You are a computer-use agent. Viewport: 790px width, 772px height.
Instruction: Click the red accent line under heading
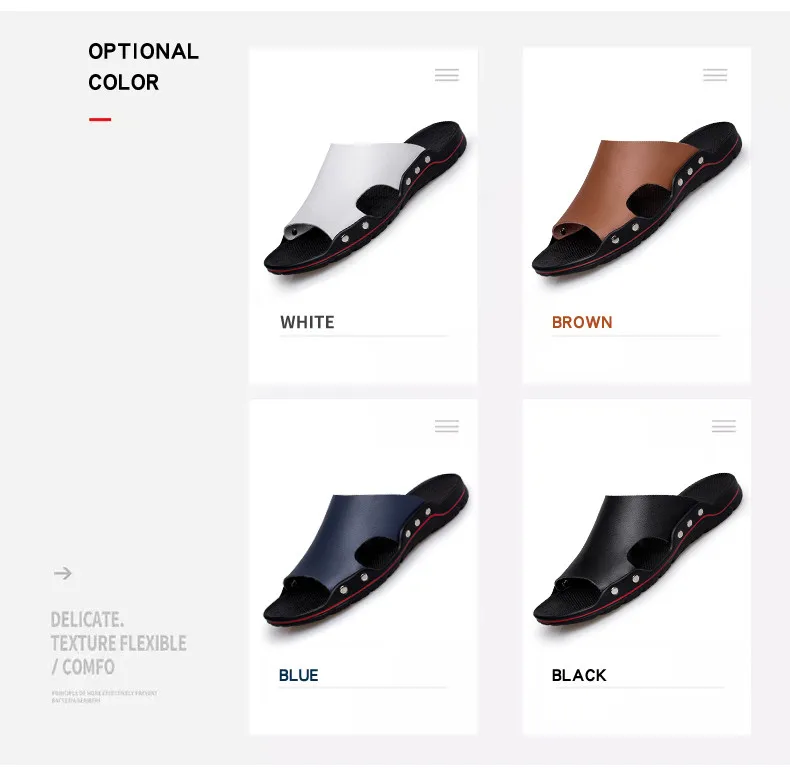[100, 119]
